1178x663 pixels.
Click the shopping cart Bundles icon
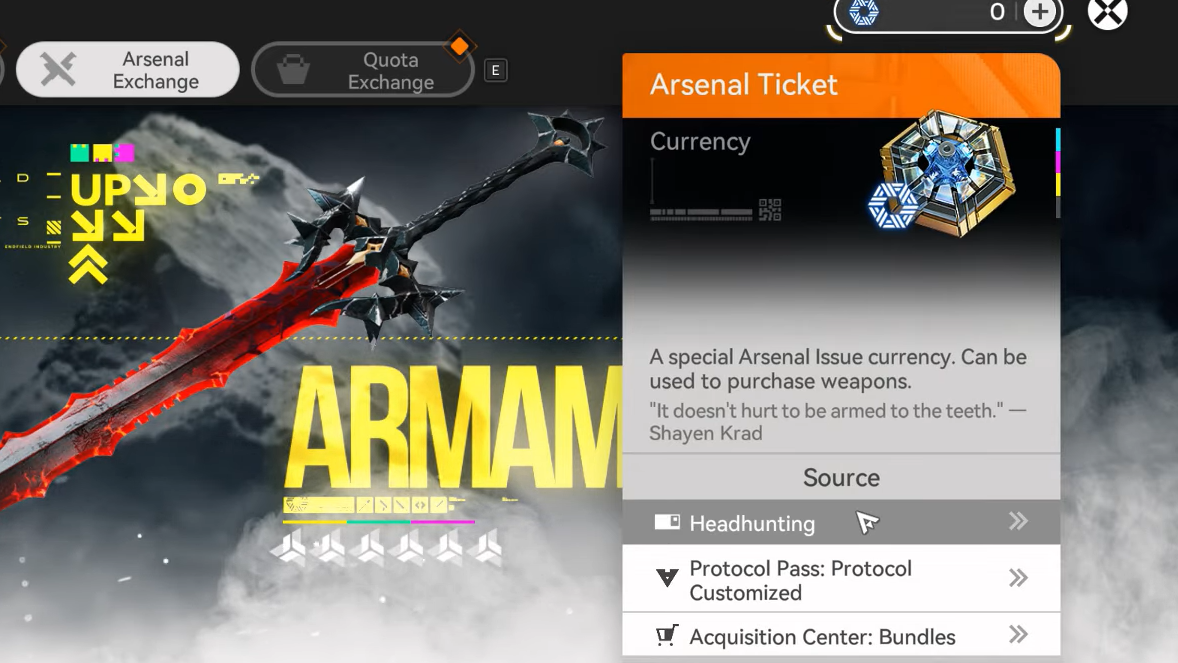(667, 635)
